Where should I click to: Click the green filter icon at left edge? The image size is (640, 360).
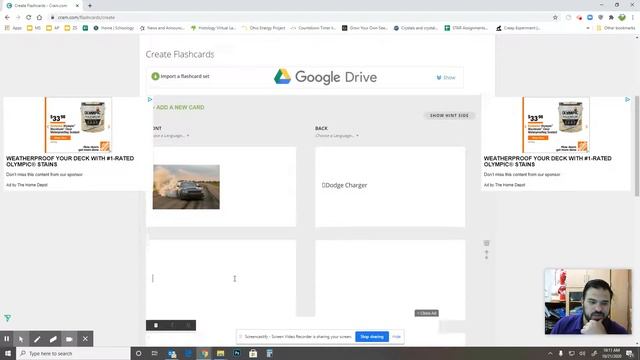pyautogui.click(x=7, y=318)
